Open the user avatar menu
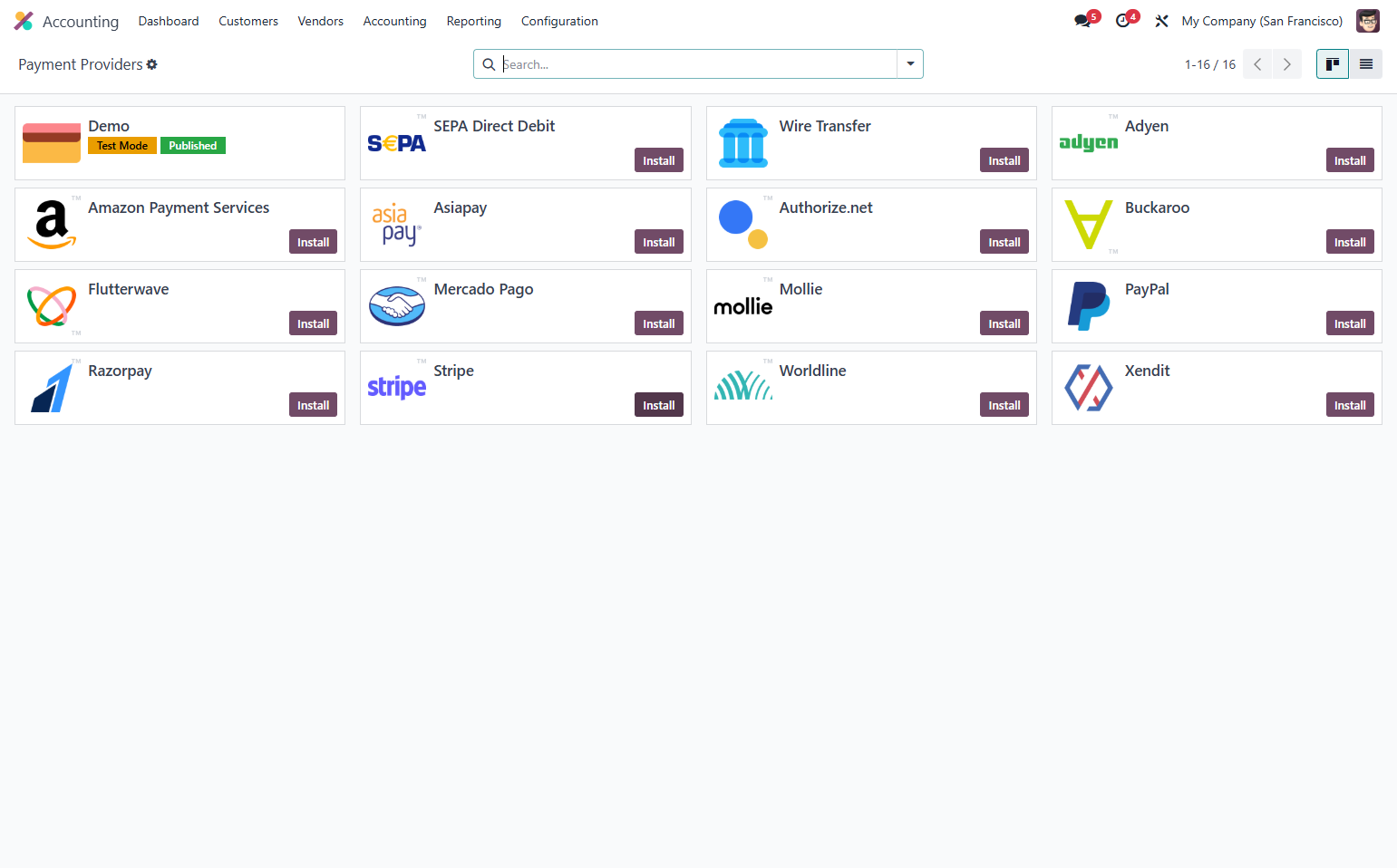This screenshot has height=868, width=1397. click(1368, 21)
